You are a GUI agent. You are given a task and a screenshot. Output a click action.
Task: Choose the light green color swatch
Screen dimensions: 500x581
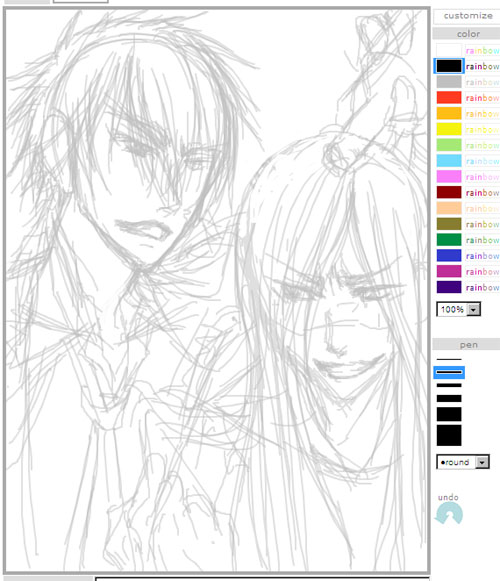pos(448,145)
